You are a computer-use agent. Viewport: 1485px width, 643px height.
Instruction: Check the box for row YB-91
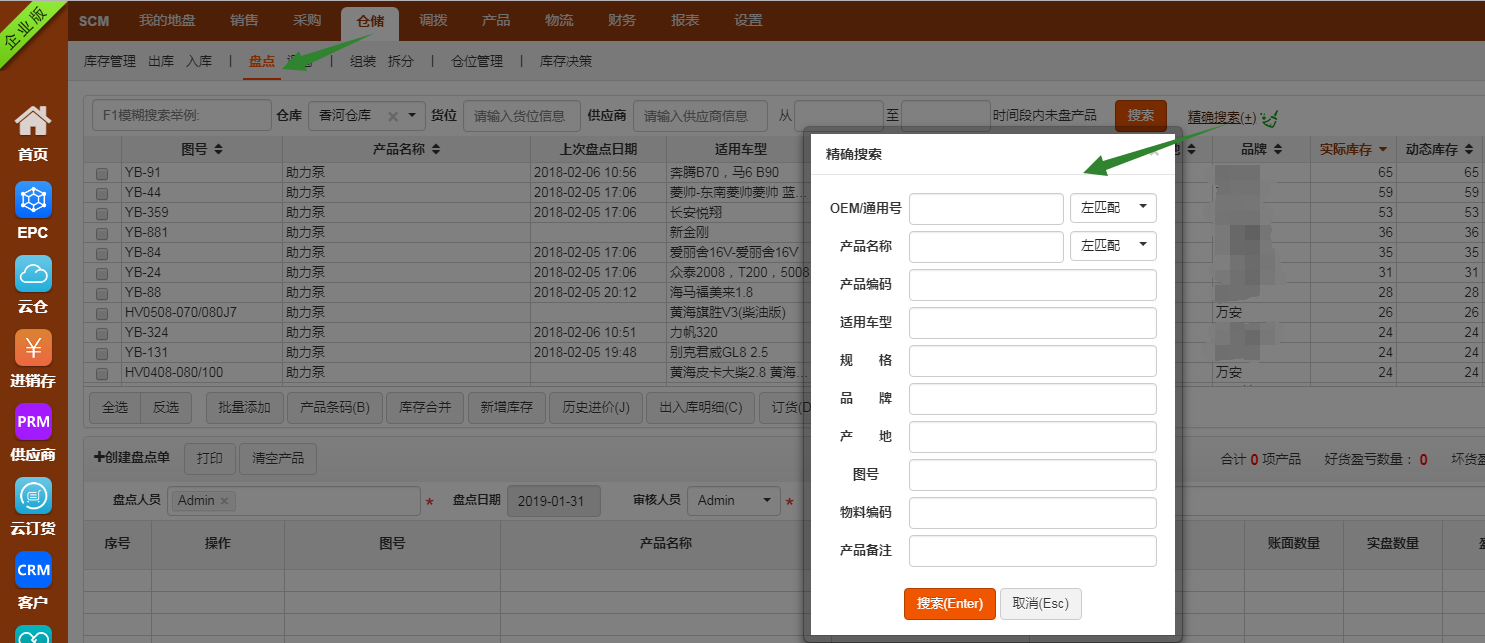(x=102, y=173)
